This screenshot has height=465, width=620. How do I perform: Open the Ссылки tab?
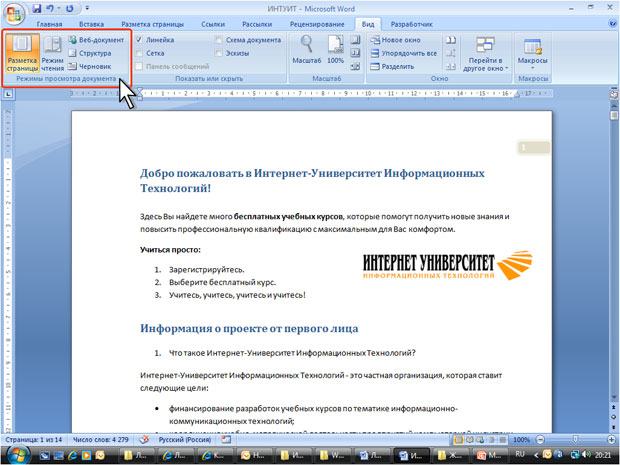[x=213, y=24]
